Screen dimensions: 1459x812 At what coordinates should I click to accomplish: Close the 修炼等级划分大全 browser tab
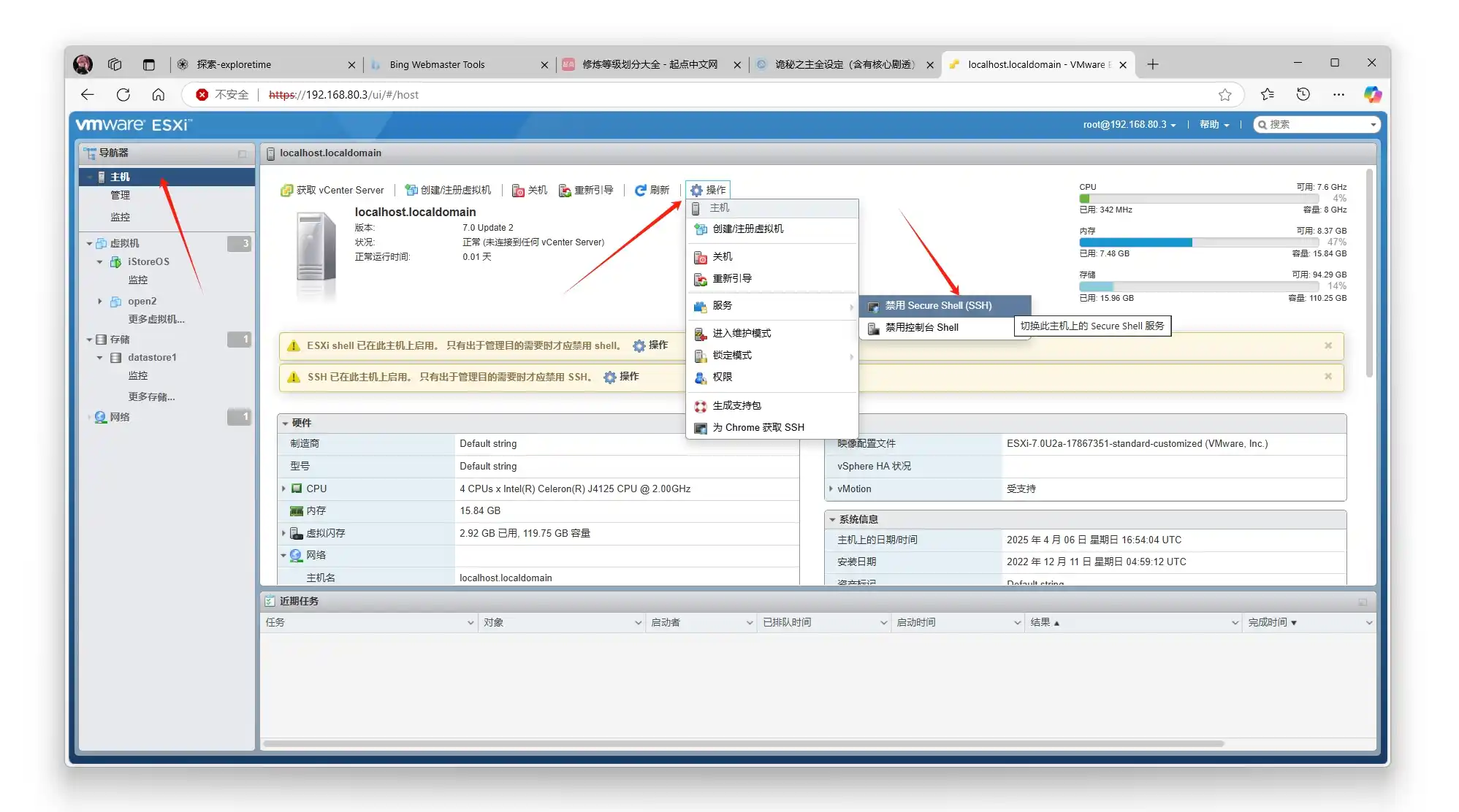[x=737, y=64]
